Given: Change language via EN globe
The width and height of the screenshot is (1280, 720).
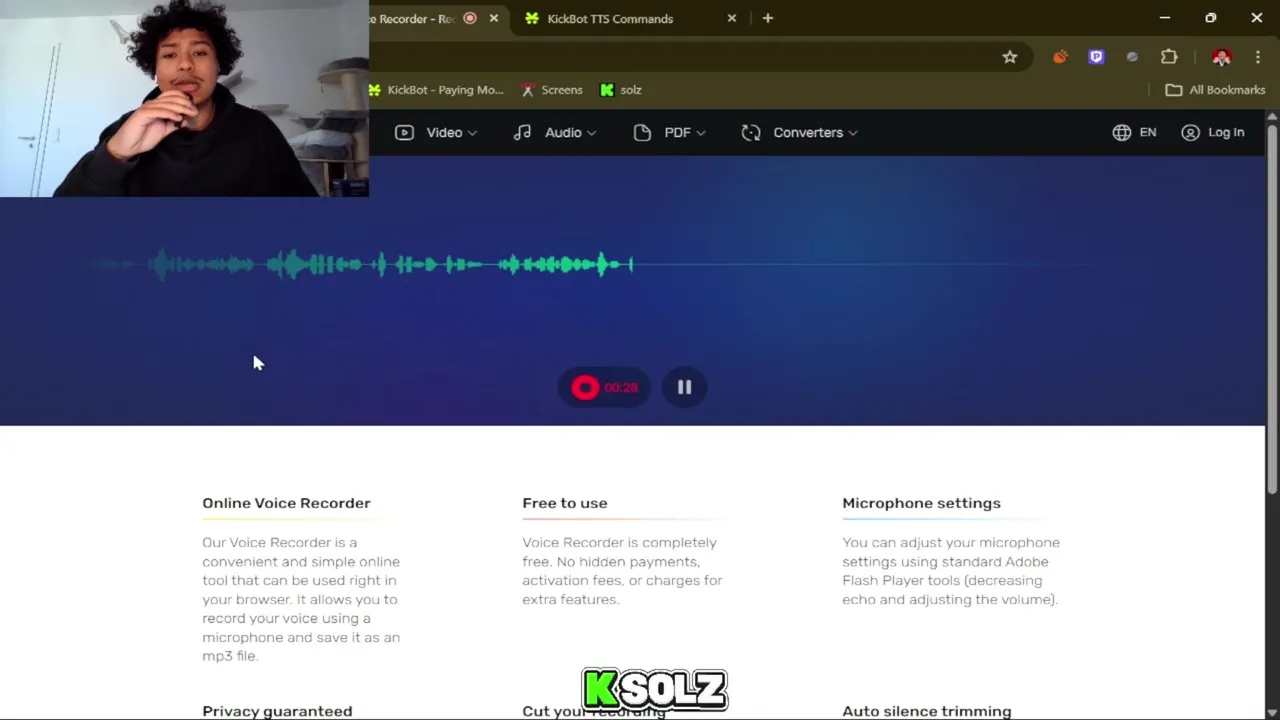Looking at the screenshot, I should 1134,132.
